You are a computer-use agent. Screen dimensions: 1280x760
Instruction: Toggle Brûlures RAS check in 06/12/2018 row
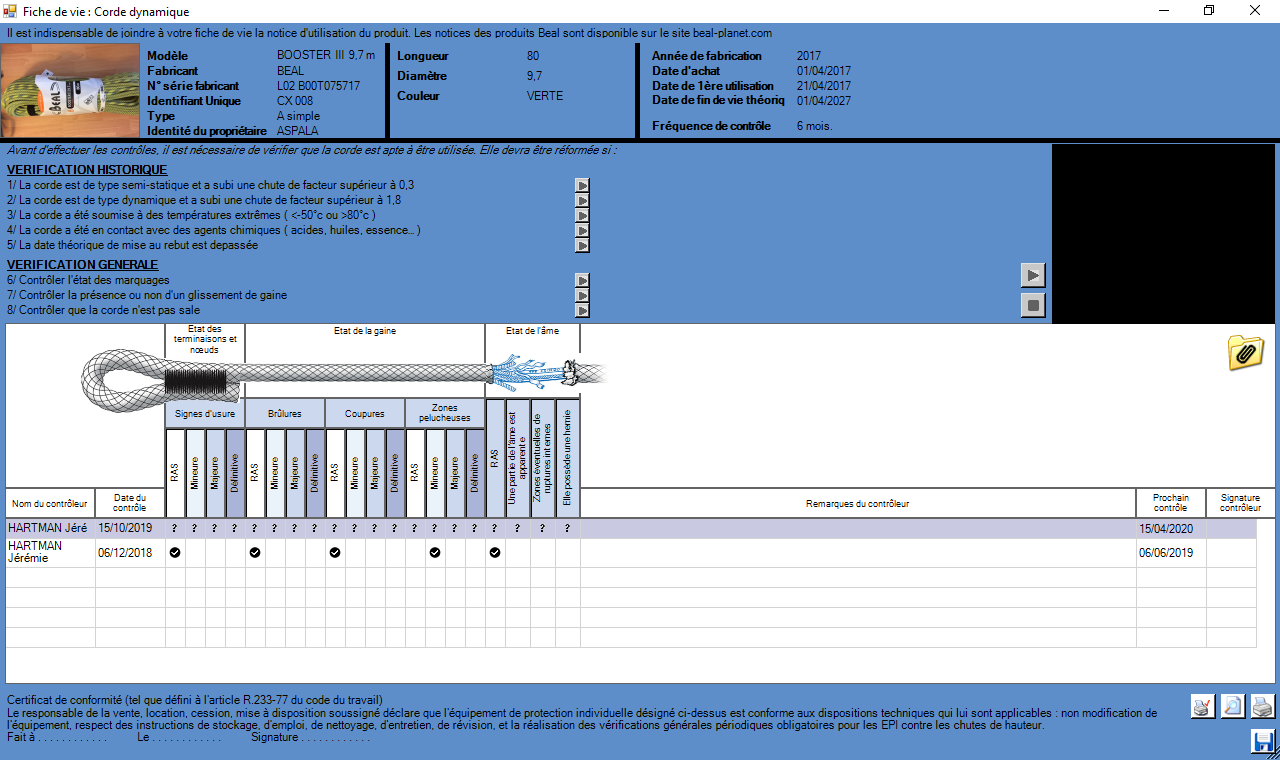click(255, 553)
